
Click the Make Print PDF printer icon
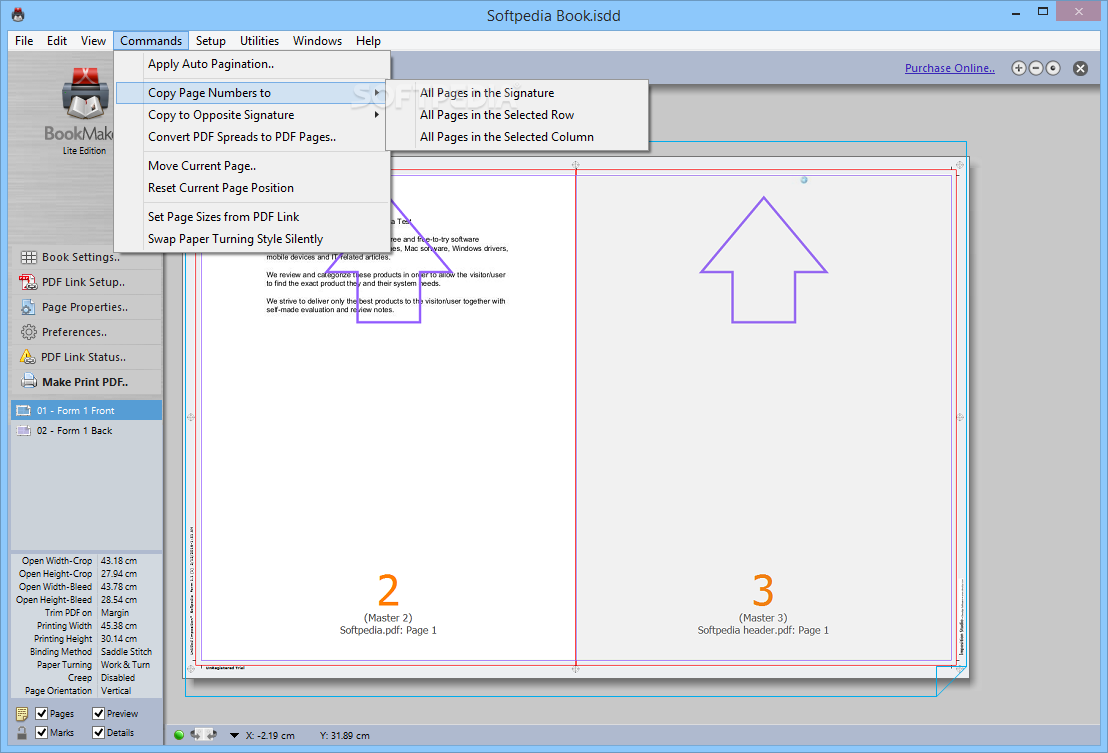(x=29, y=381)
